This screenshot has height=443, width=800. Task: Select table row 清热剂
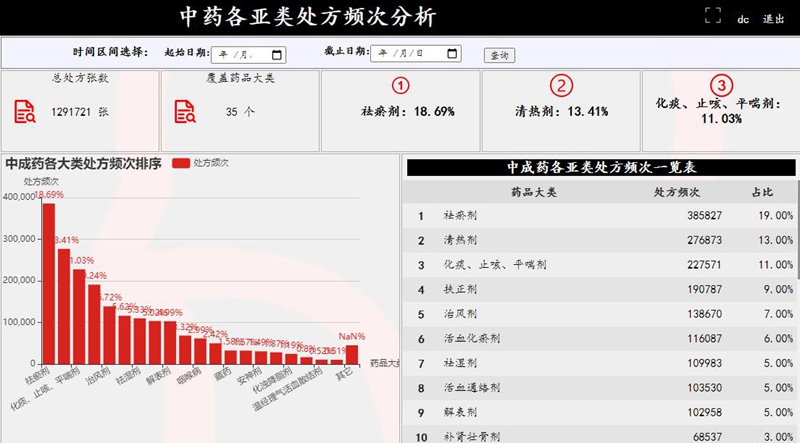tap(599, 240)
